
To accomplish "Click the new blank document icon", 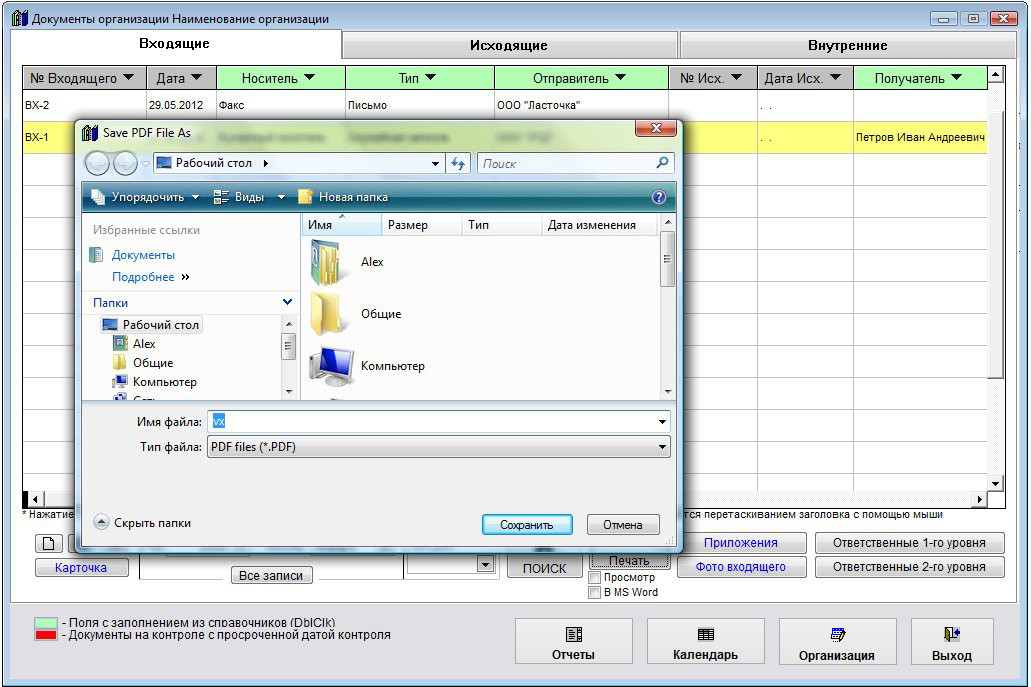I will coord(48,544).
